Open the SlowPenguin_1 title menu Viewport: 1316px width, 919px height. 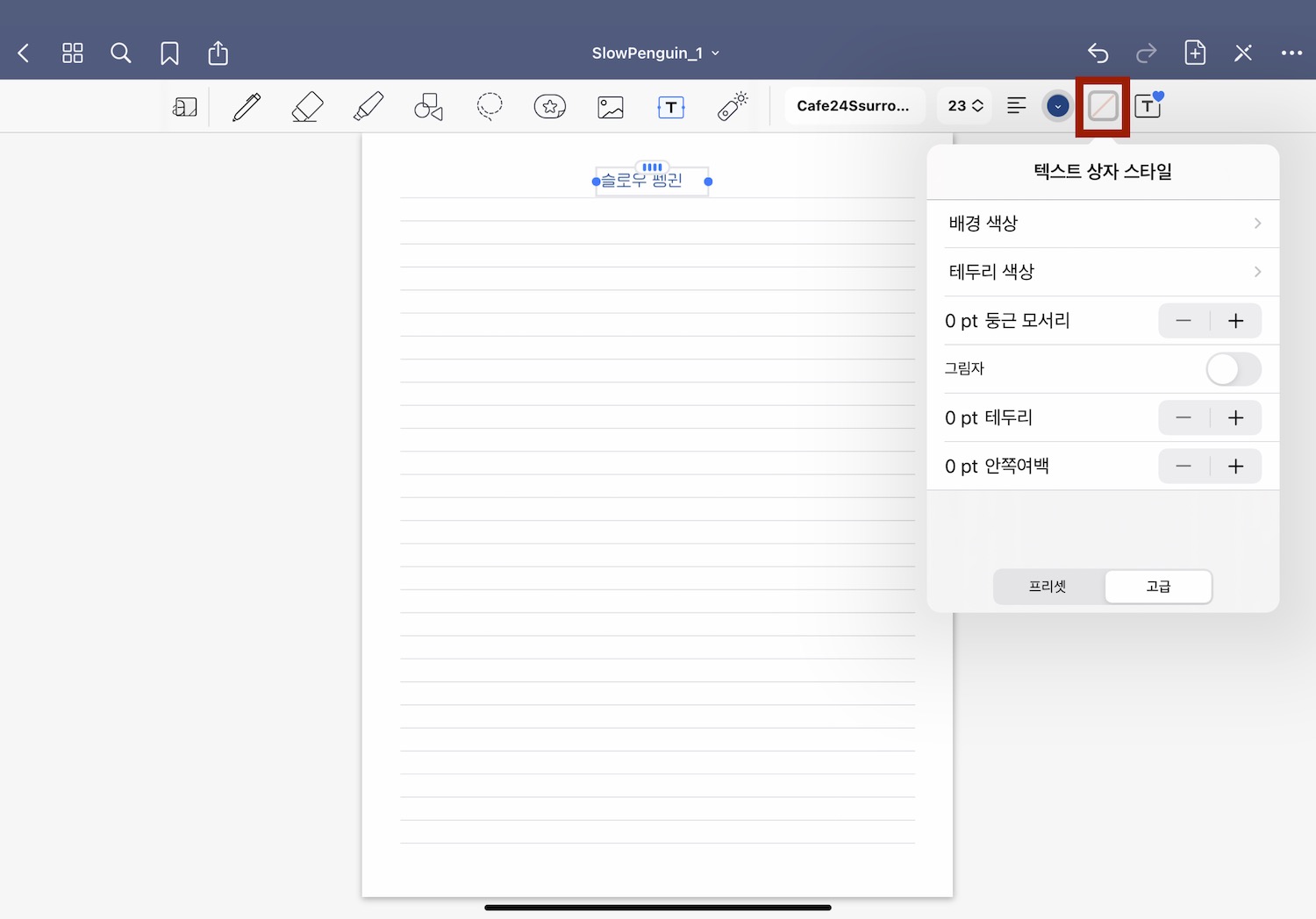tap(655, 53)
